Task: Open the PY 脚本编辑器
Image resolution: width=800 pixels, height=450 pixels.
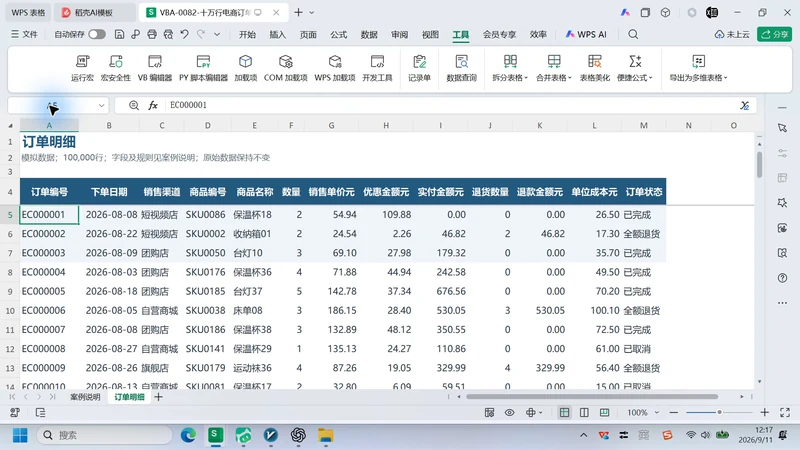Action: [203, 68]
